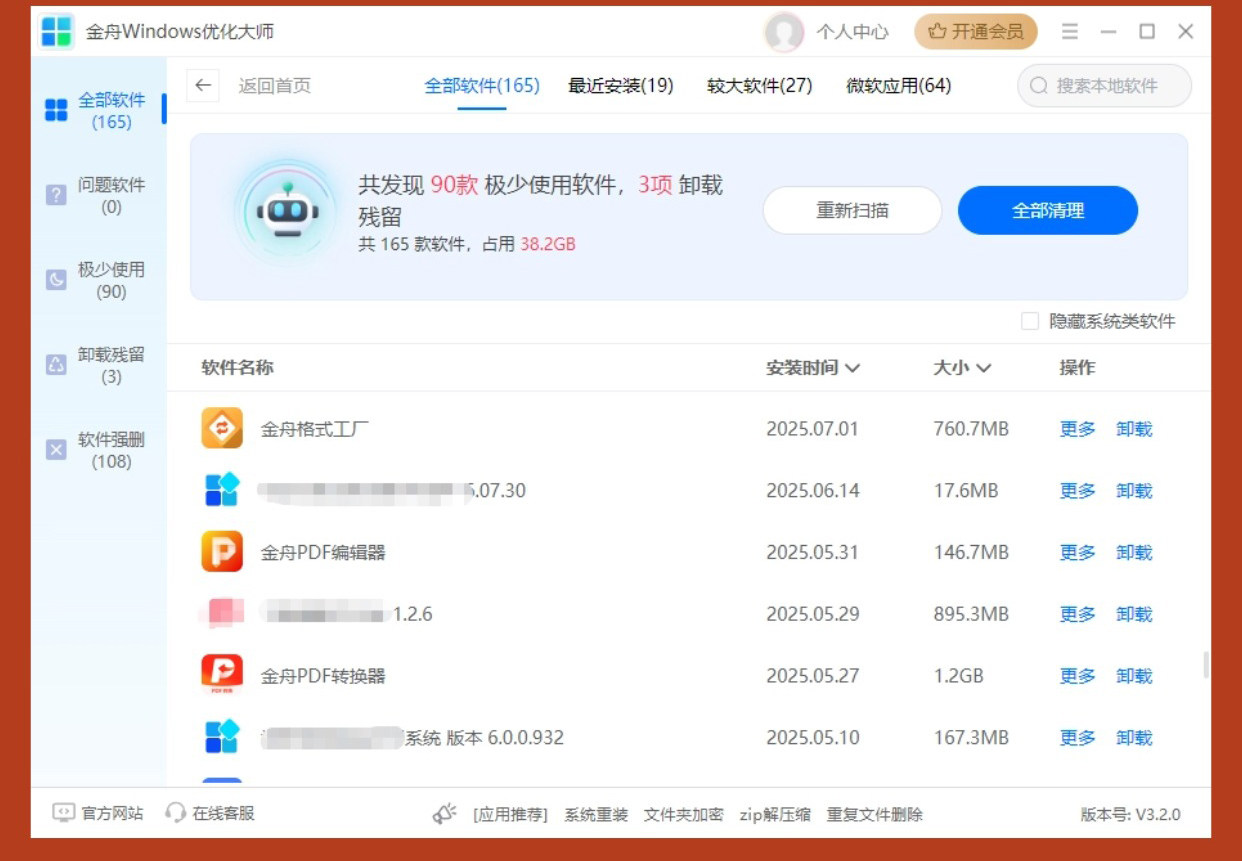Click the blue icon in the 2025.06.14 row
Image resolution: width=1242 pixels, height=861 pixels.
[222, 490]
